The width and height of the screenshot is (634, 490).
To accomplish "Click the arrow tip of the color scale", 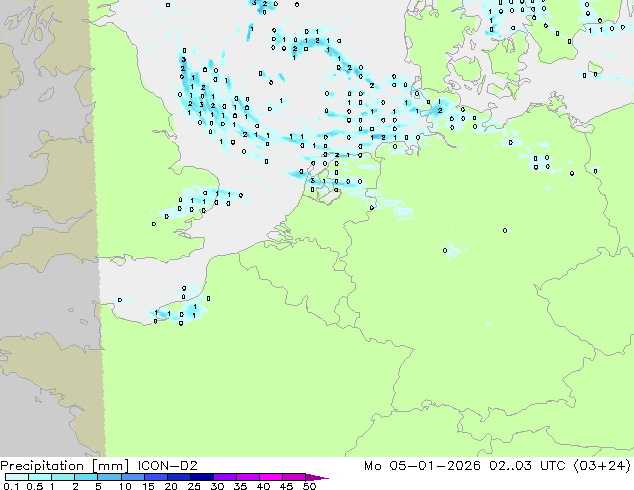I will pos(317,477).
